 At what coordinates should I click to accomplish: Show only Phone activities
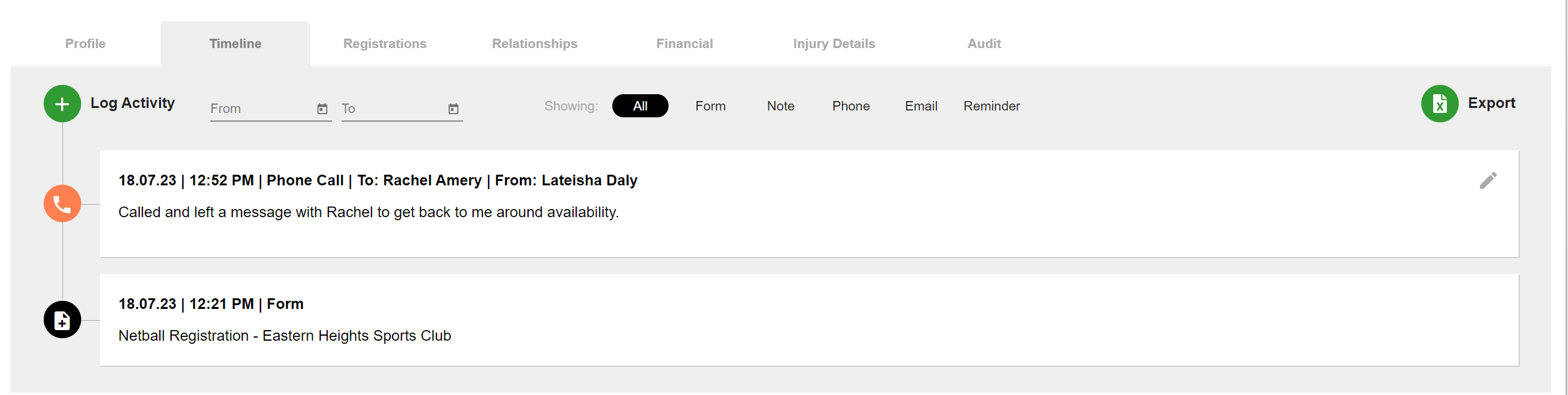pos(851,106)
